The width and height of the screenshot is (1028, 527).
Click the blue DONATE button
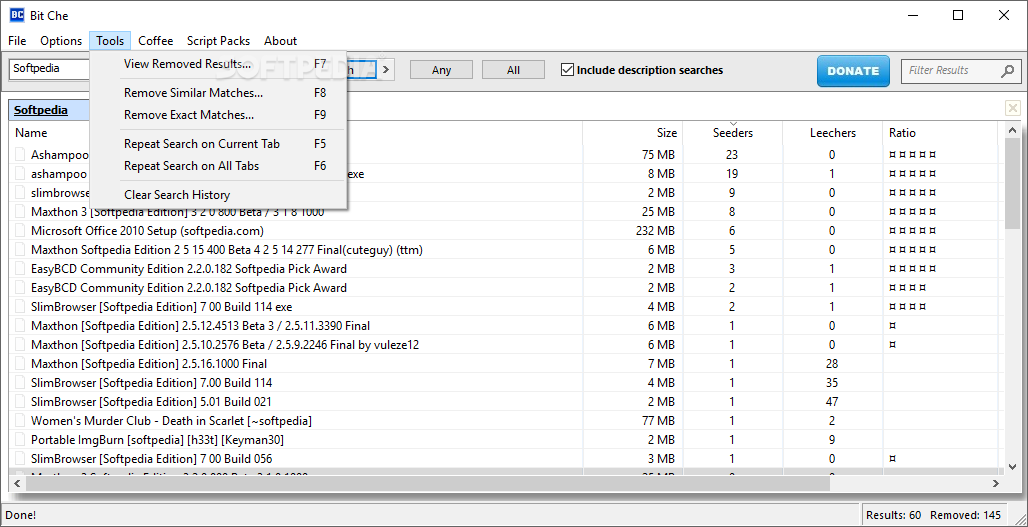pos(853,71)
